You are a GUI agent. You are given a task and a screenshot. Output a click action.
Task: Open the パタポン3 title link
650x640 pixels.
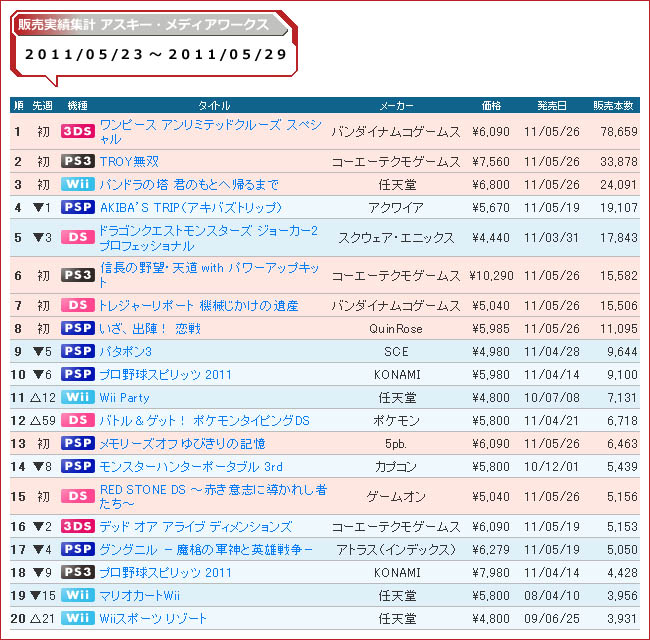126,352
